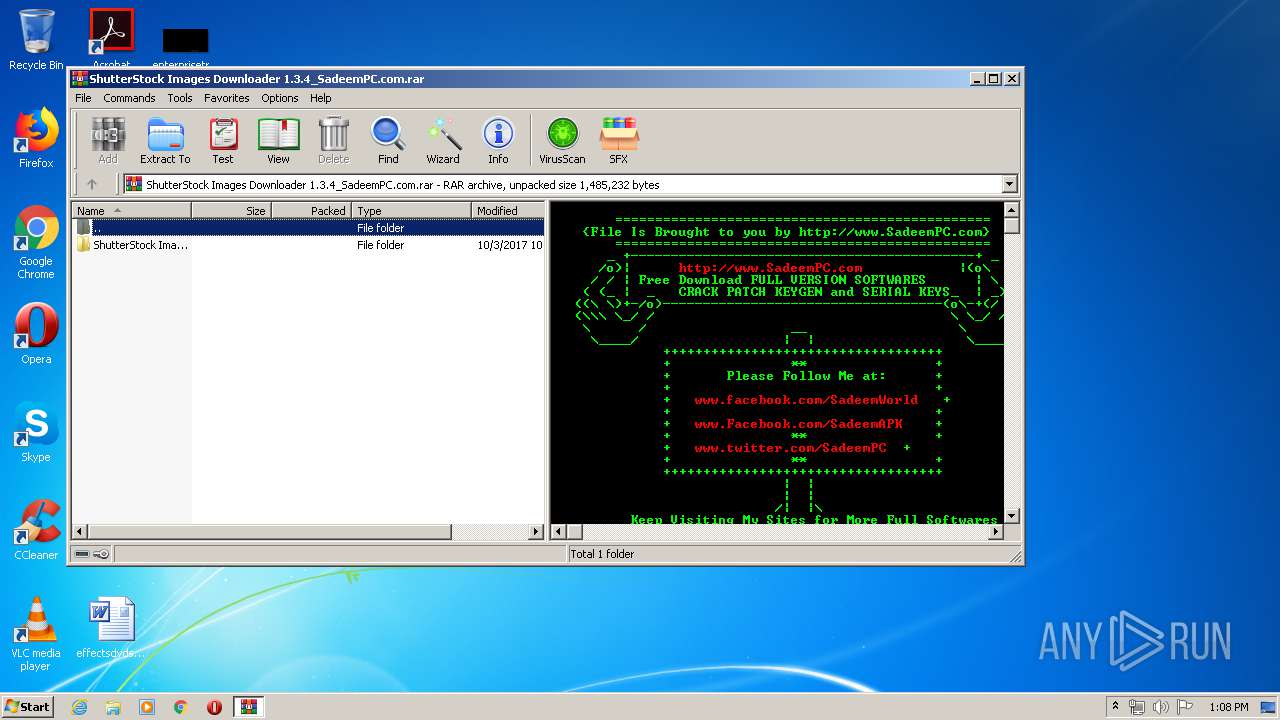Open media player taskbar icon
Viewport: 1280px width, 720px height.
tap(147, 707)
